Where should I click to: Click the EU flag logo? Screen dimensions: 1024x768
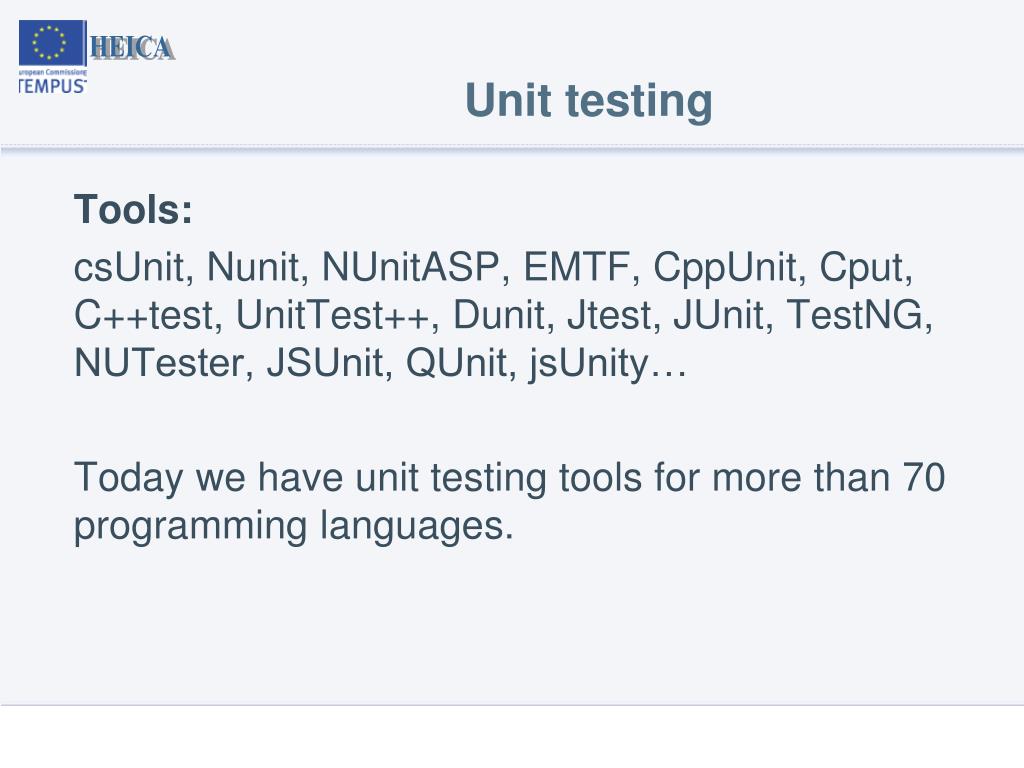point(52,43)
